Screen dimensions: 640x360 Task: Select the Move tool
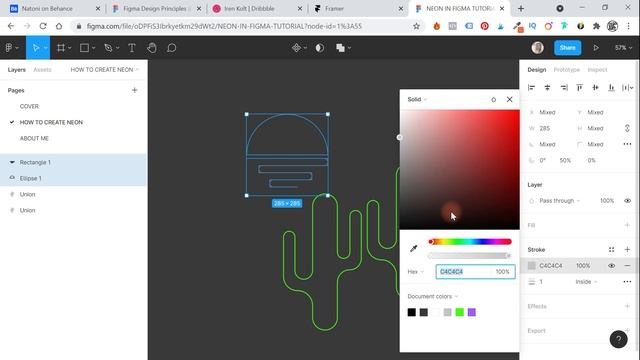point(36,48)
